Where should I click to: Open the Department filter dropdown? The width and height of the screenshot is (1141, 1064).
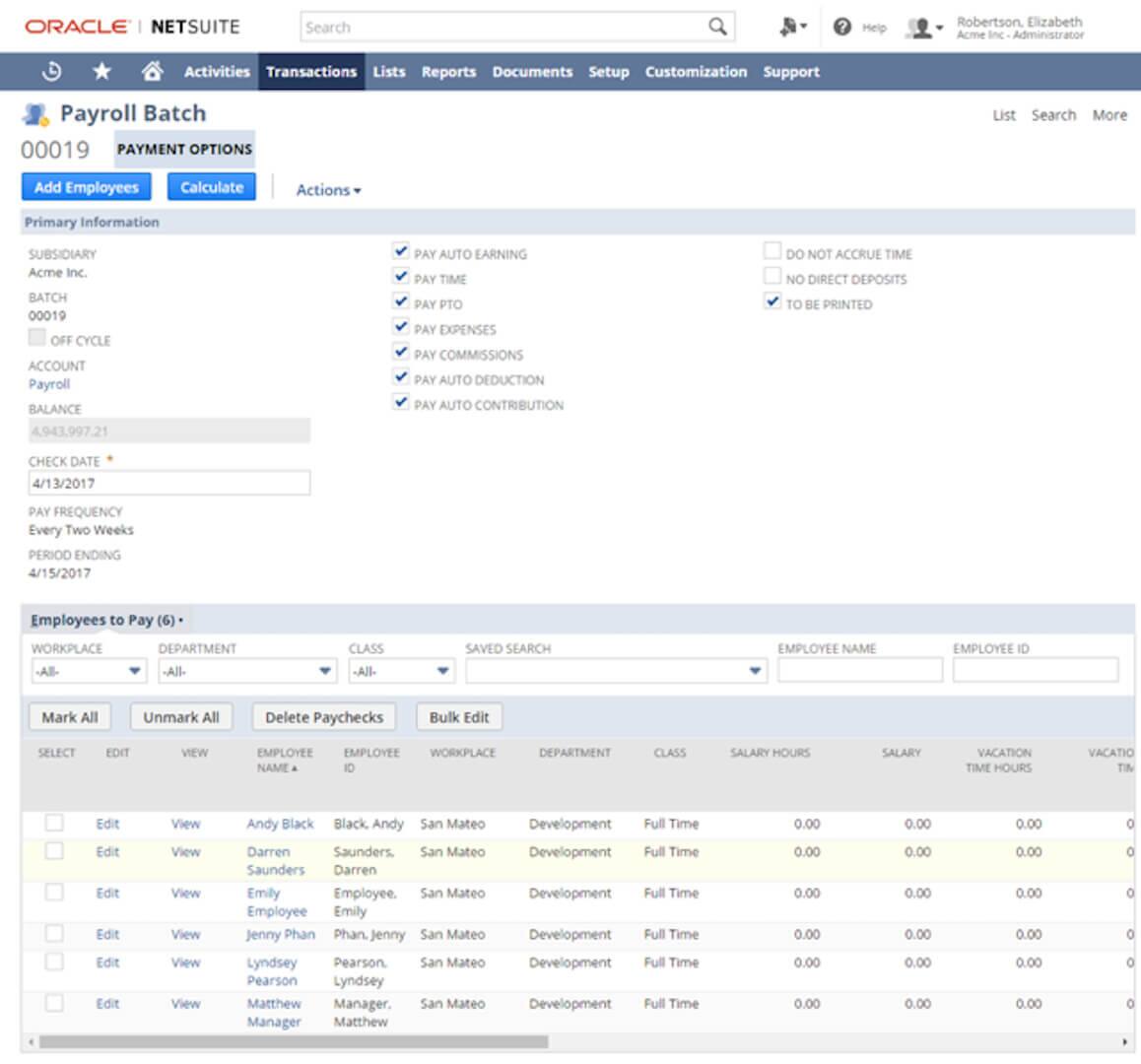(247, 671)
